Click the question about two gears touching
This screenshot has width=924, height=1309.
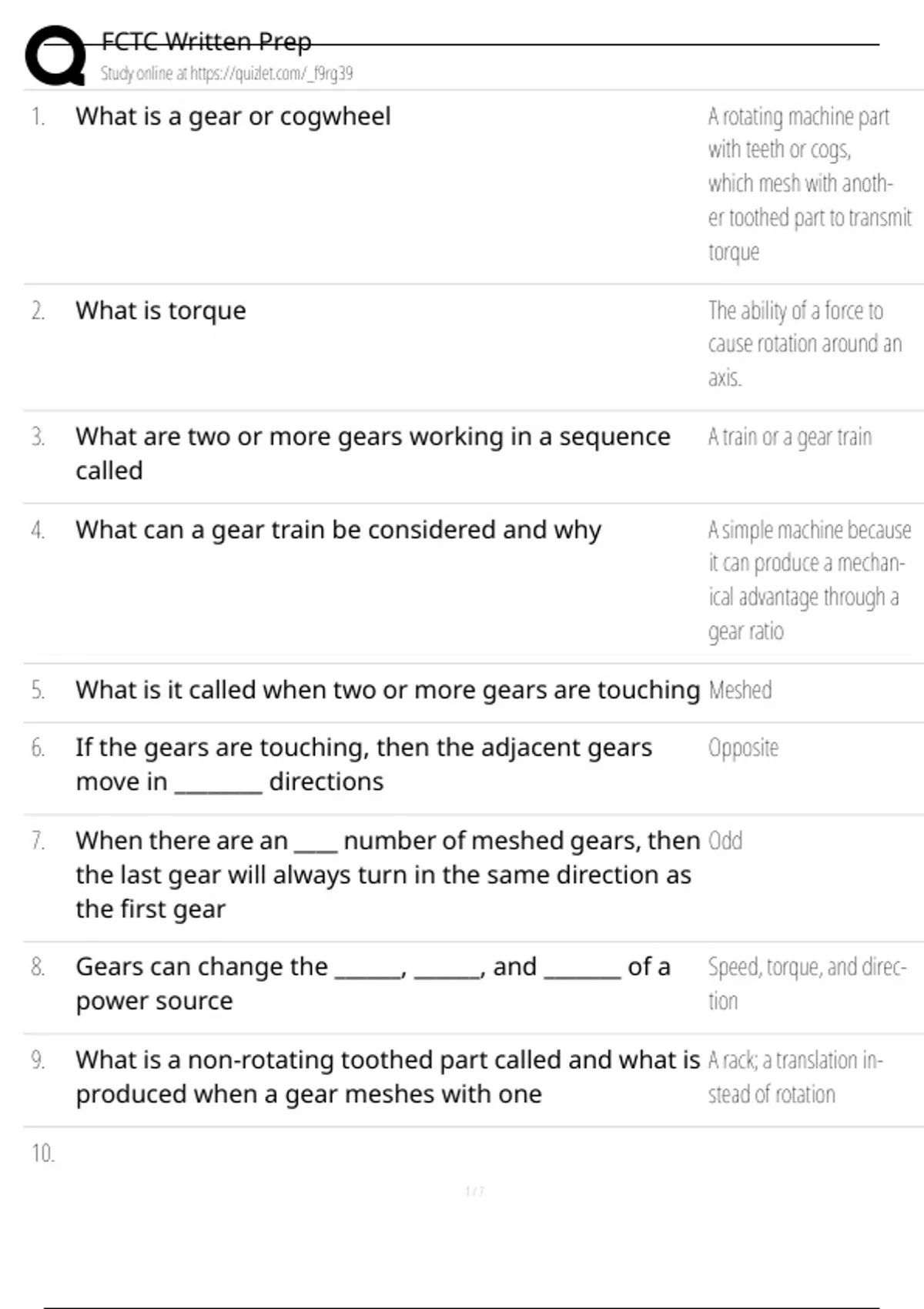(387, 691)
